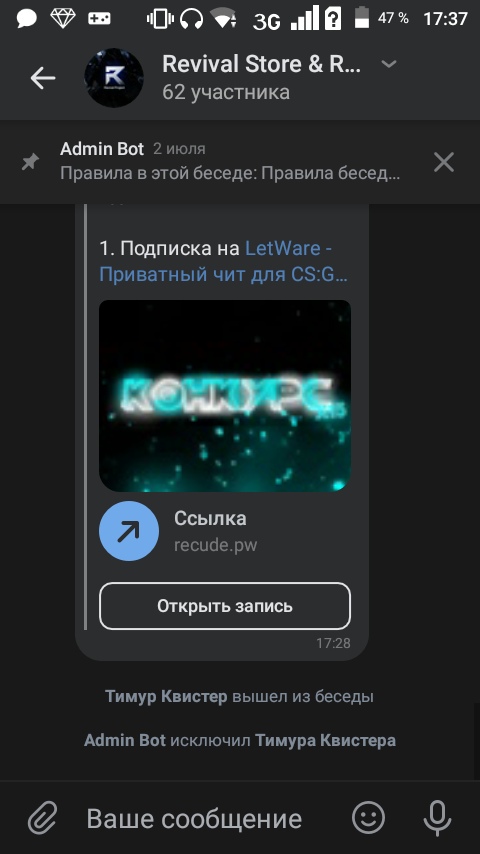Image resolution: width=480 pixels, height=854 pixels.
Task: Tap the battery indicator in status bar
Action: tap(362, 17)
